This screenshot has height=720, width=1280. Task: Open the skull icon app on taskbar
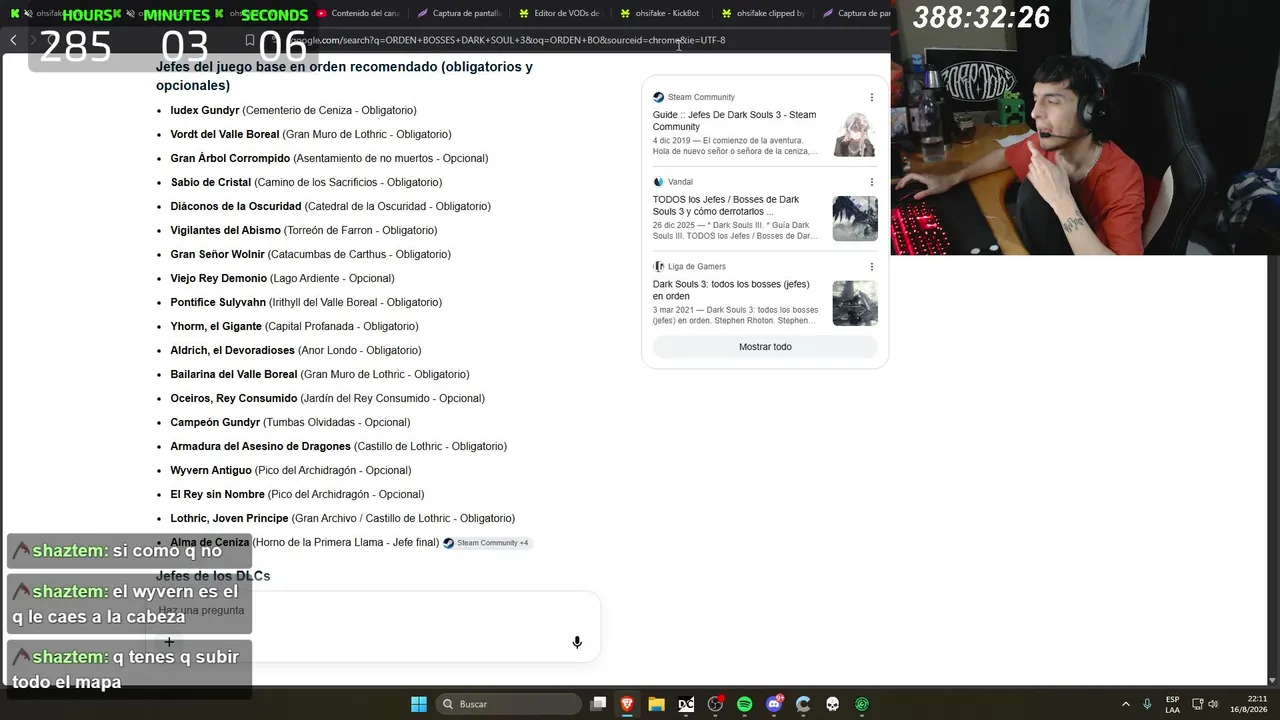click(x=832, y=704)
